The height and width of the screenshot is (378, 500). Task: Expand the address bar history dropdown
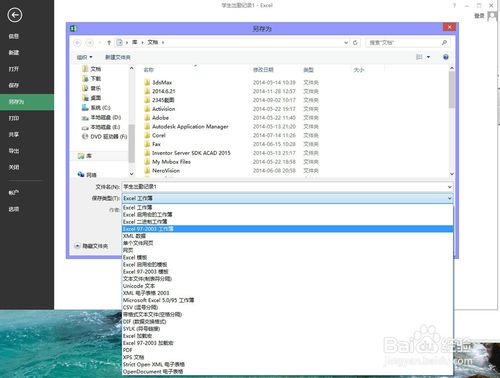coord(346,43)
